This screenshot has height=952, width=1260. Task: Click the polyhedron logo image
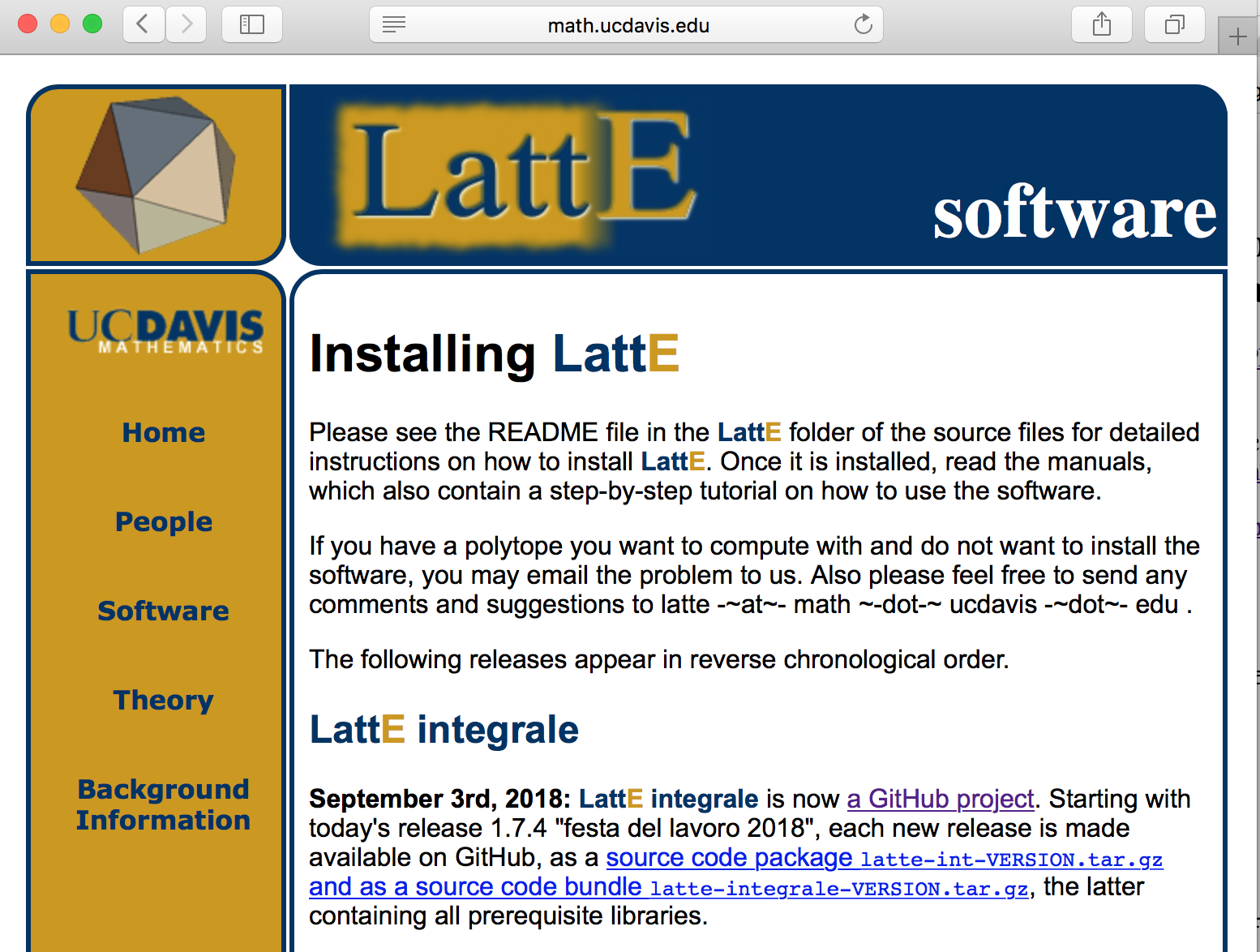[x=156, y=174]
